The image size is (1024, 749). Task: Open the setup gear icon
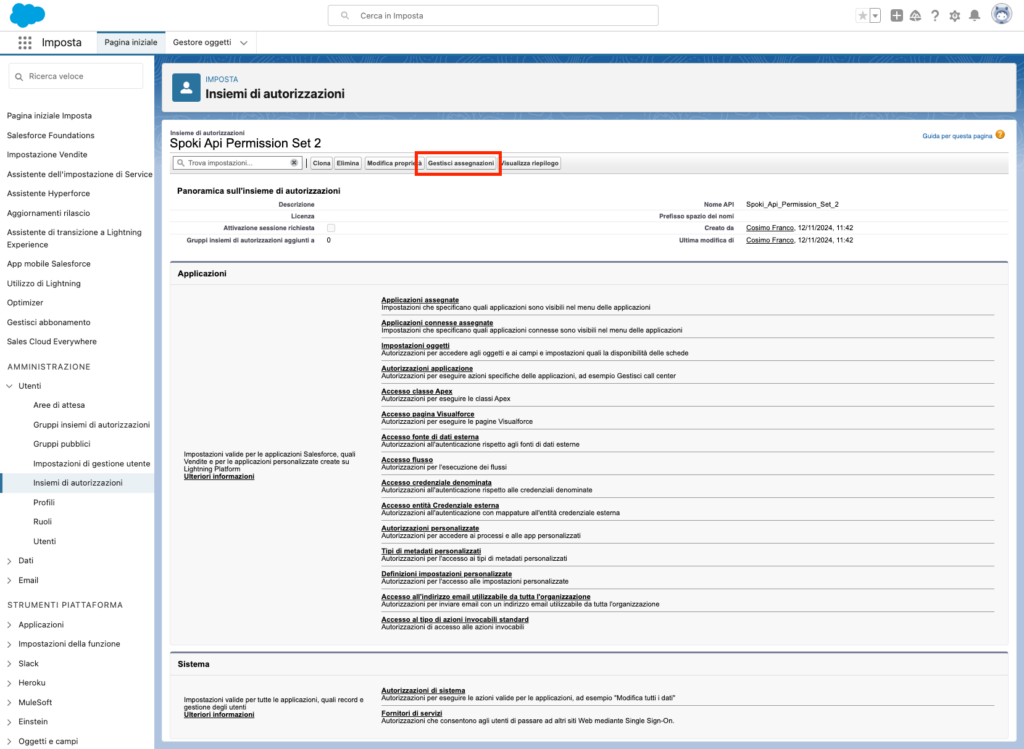tap(954, 16)
